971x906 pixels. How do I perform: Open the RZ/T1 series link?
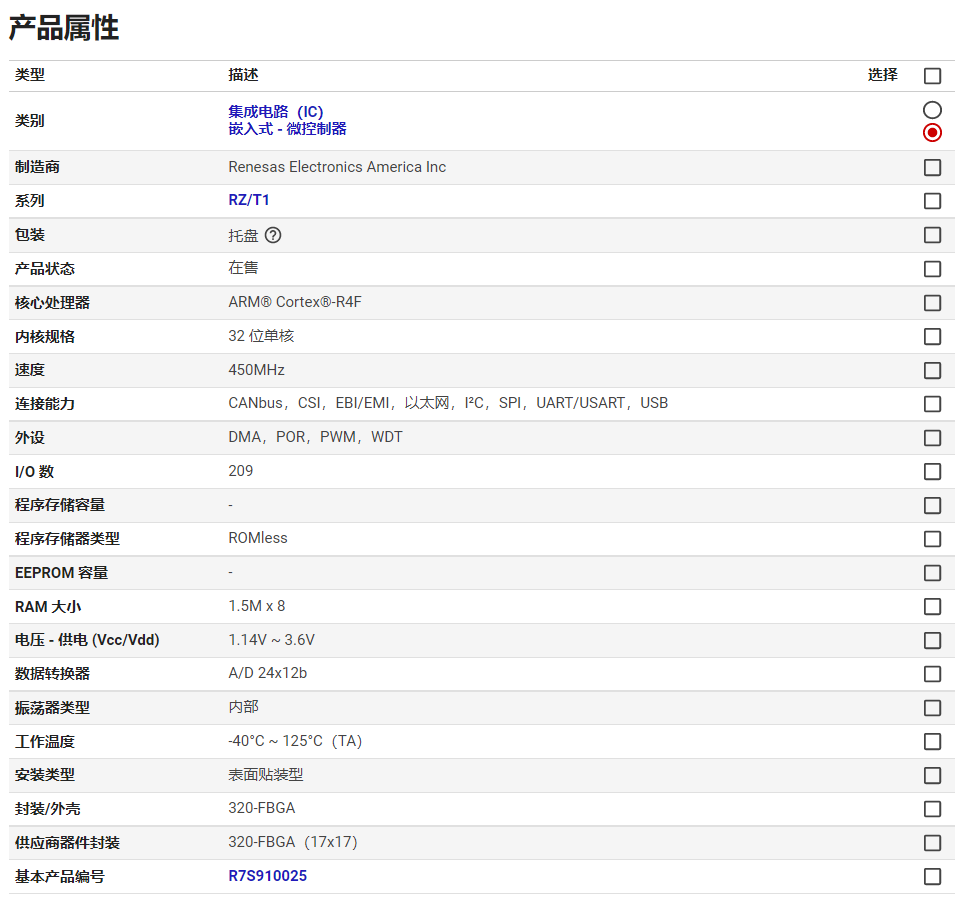point(249,200)
